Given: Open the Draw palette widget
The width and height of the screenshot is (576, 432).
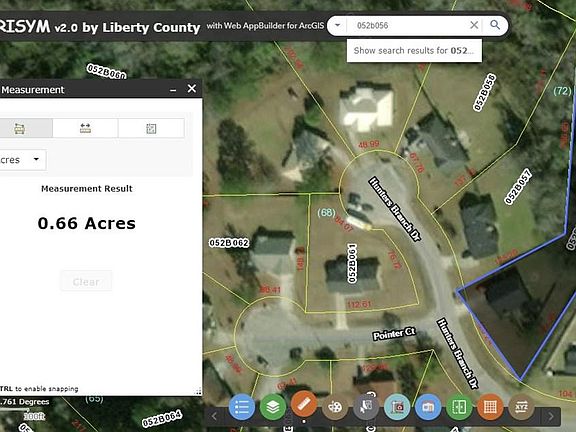Looking at the screenshot, I should point(335,407).
